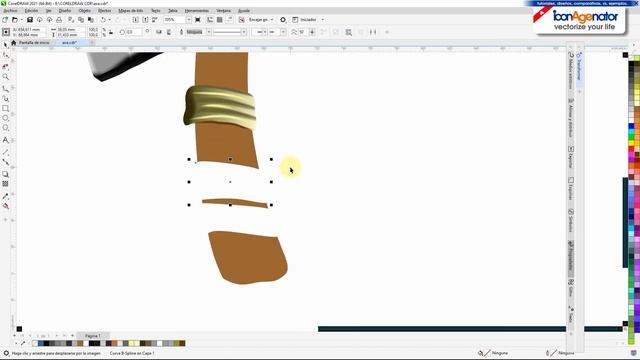Open the Efectos menu
Screen dimensions: 640x360
pyautogui.click(x=104, y=11)
